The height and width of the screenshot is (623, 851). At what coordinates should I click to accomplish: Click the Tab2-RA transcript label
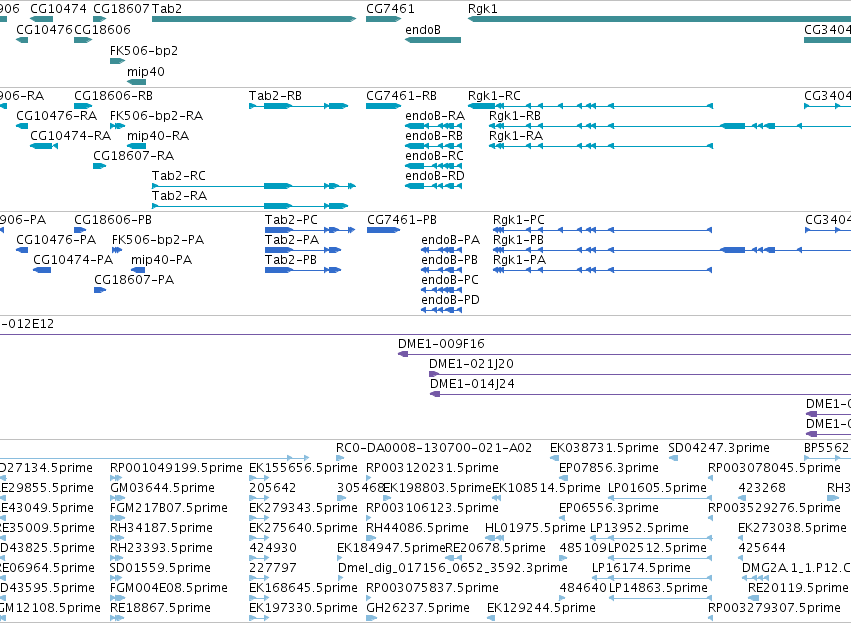179,195
